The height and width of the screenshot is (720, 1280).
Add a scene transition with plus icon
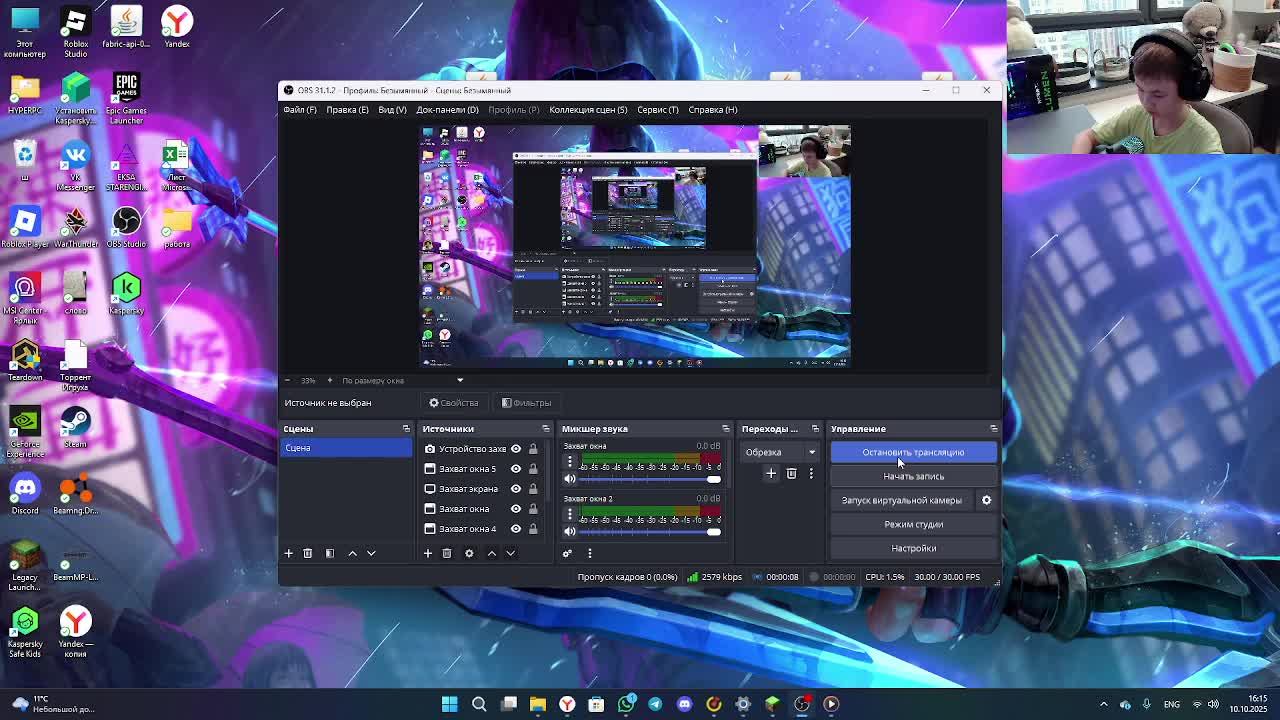[x=771, y=473]
